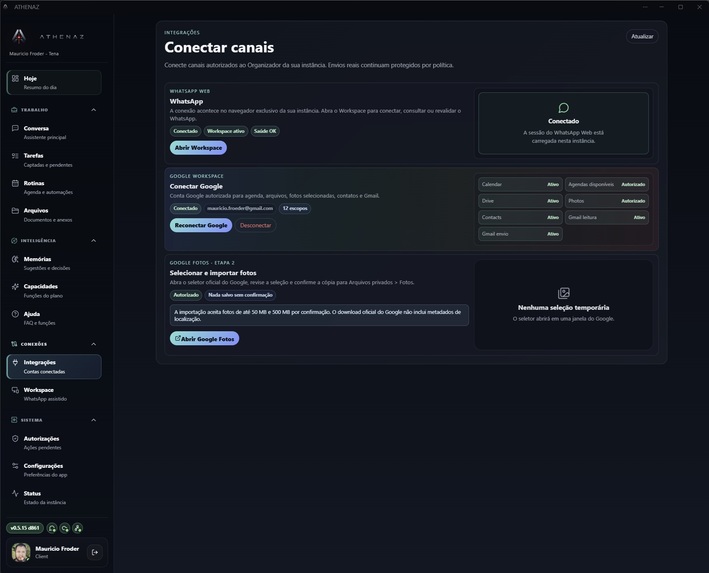Screen dimensions: 709x573
Task: Click Abrir Workspace button
Action: 199,148
